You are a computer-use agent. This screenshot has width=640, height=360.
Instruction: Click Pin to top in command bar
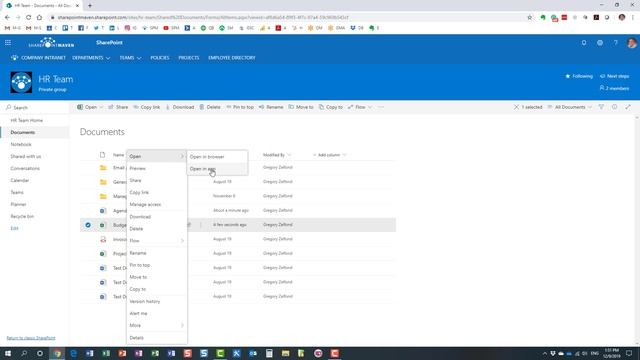pos(240,107)
